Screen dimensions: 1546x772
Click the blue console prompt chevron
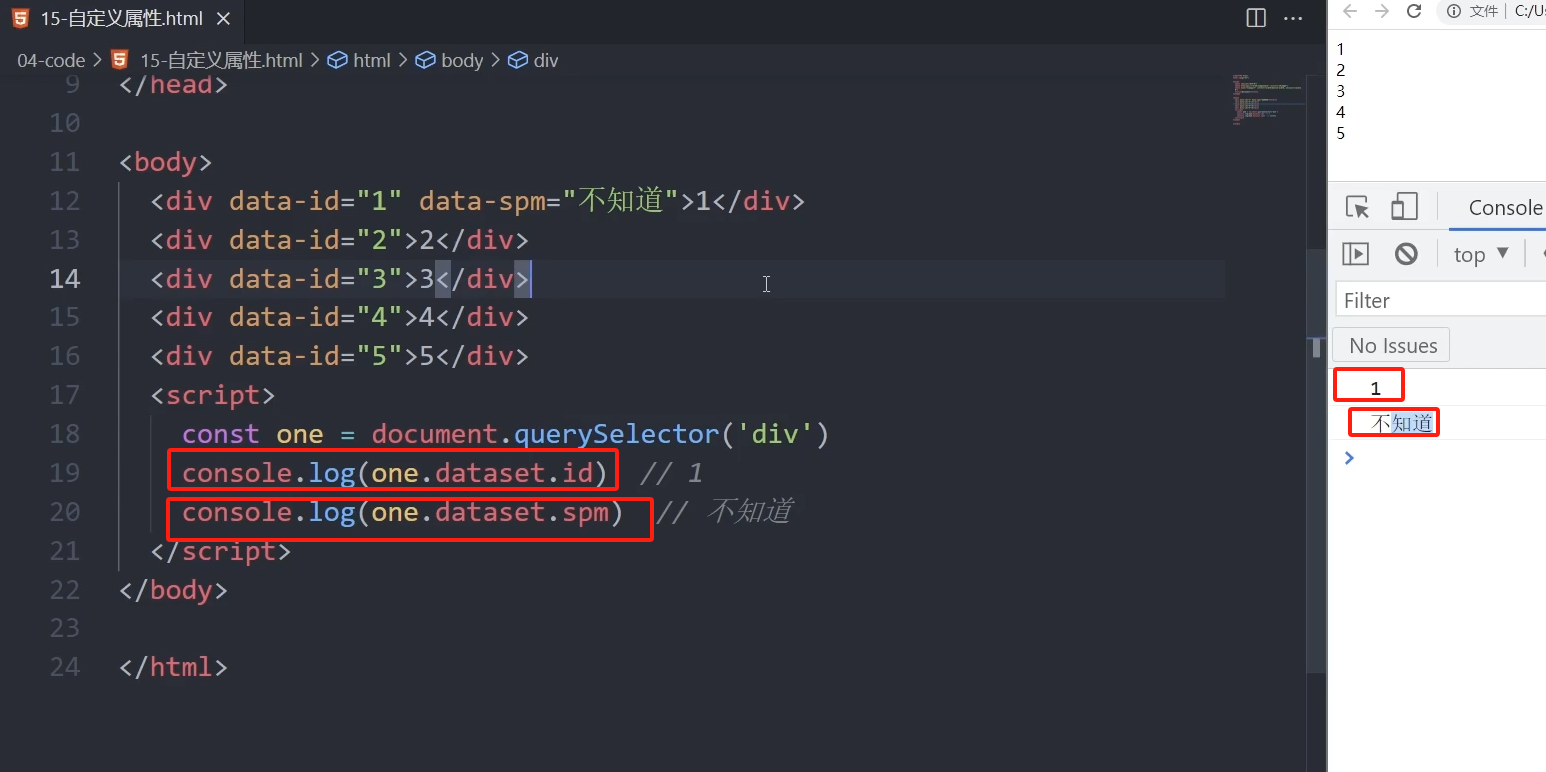coord(1349,458)
